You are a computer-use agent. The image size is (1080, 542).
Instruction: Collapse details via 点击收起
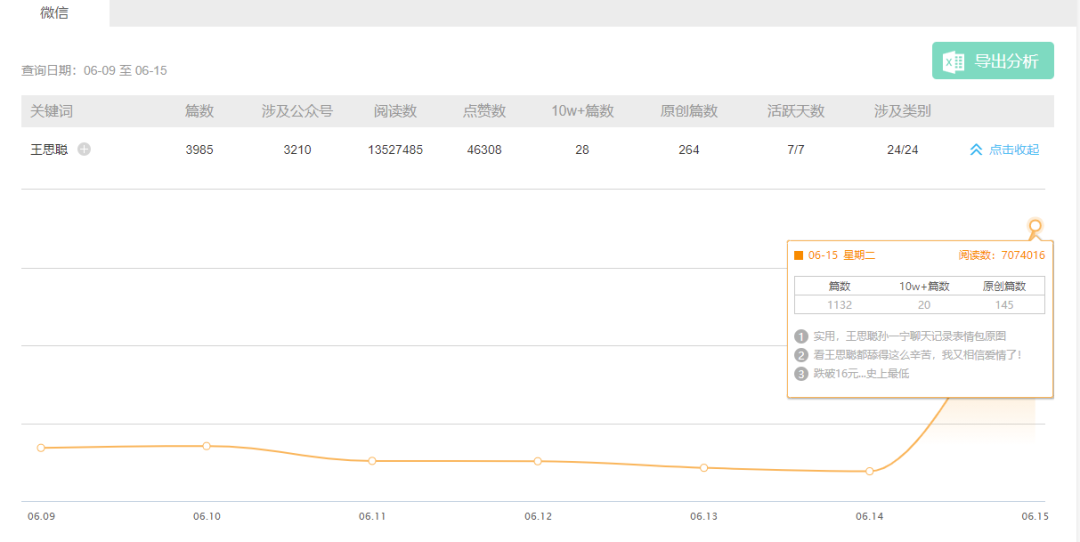1013,150
